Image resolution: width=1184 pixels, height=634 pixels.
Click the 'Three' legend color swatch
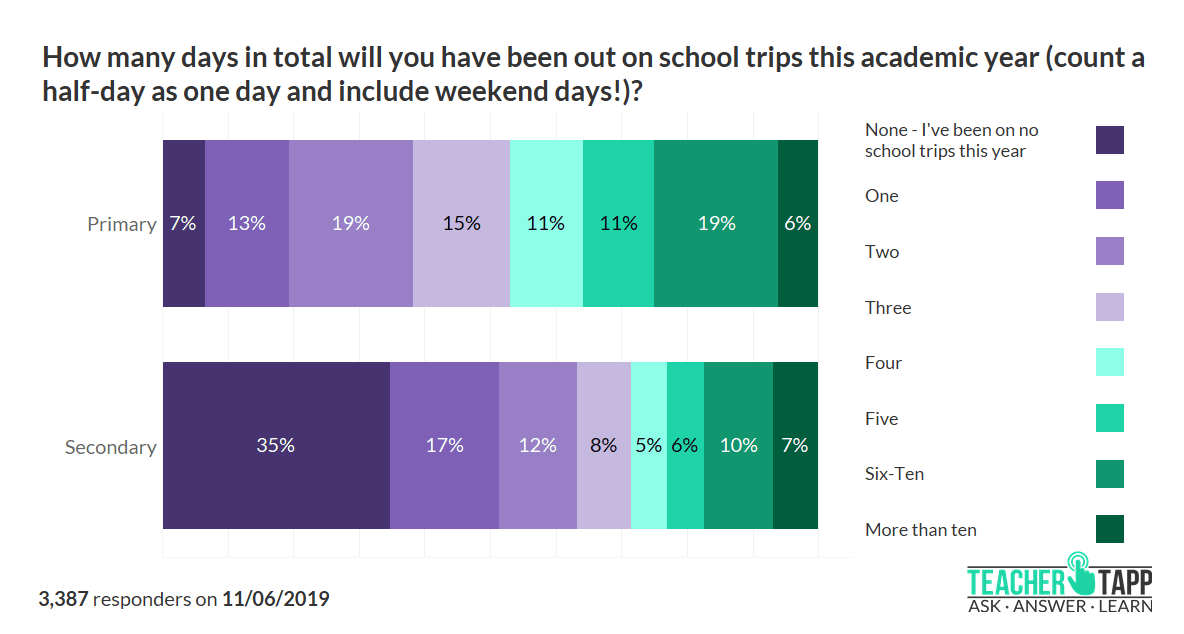coord(1110,307)
